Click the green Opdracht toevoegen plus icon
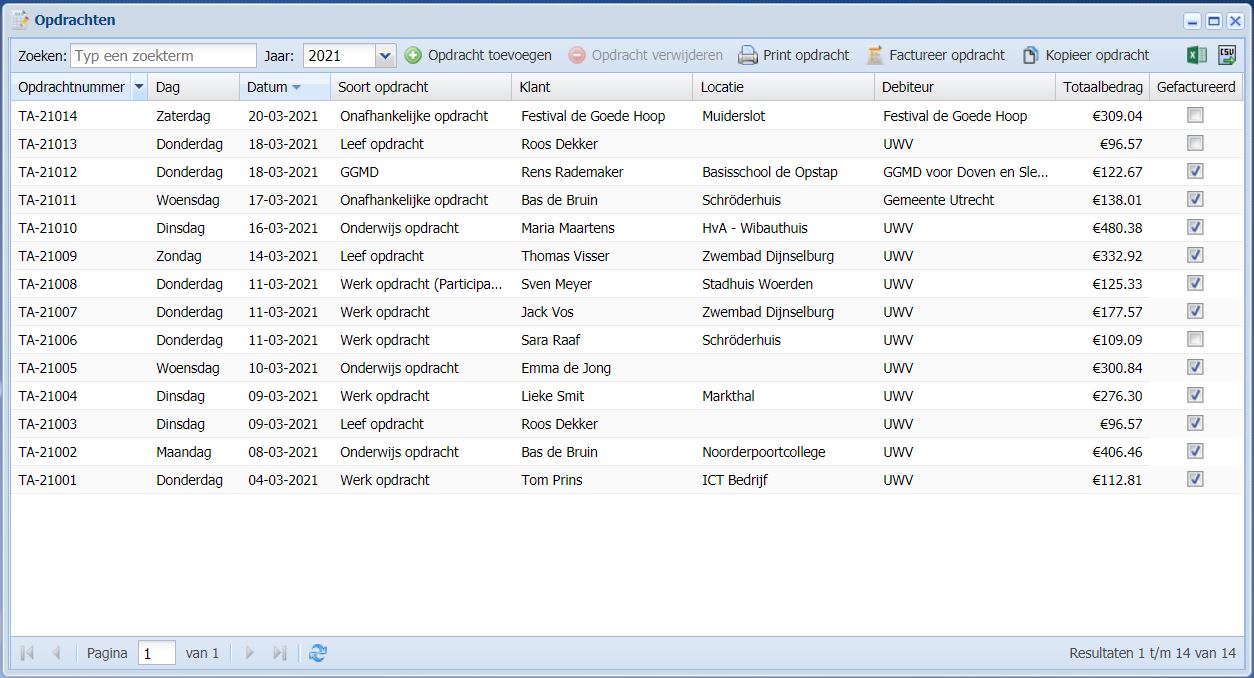This screenshot has width=1254, height=678. [x=413, y=55]
